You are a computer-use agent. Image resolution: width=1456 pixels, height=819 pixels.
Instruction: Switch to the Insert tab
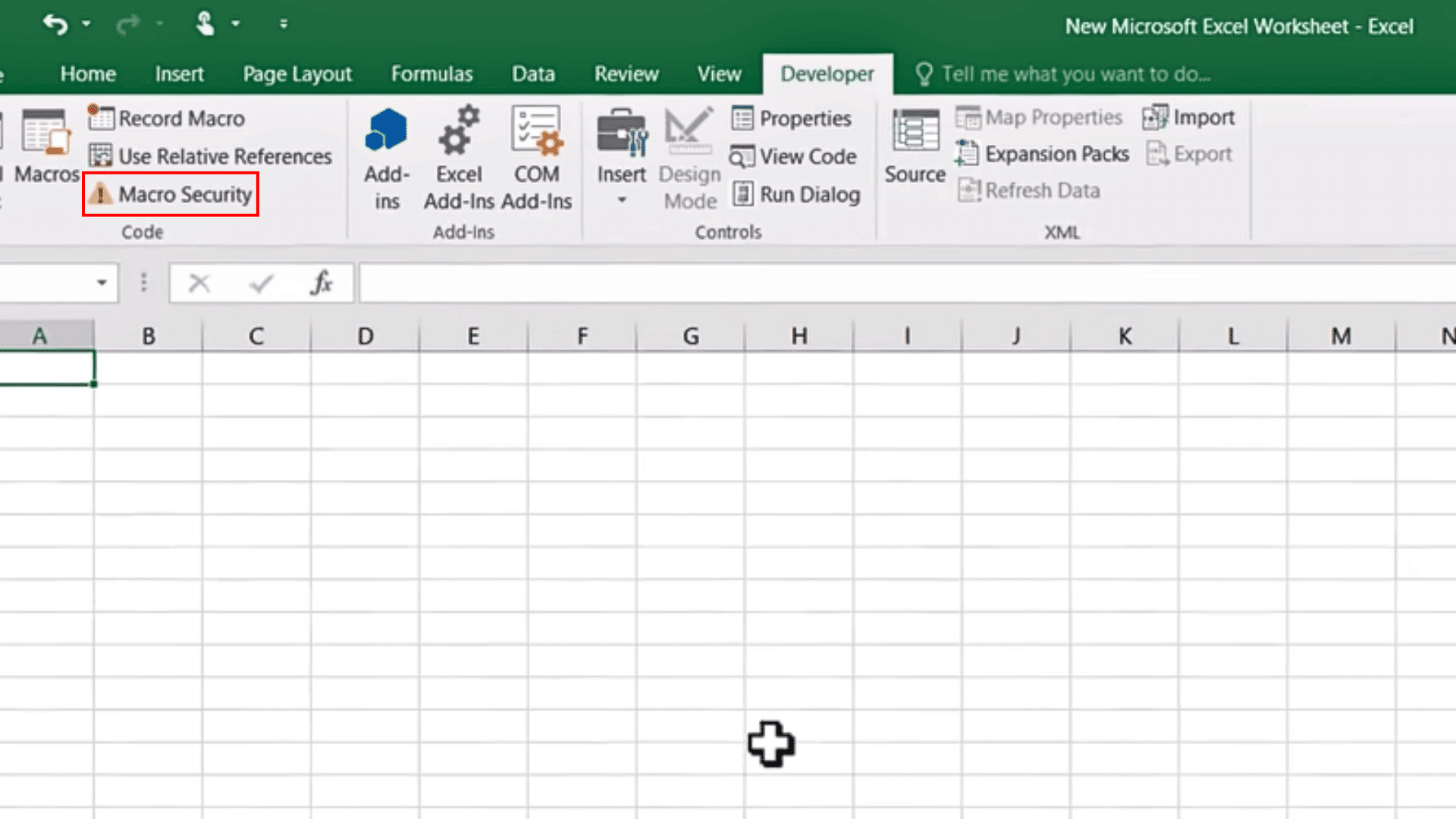[x=179, y=74]
